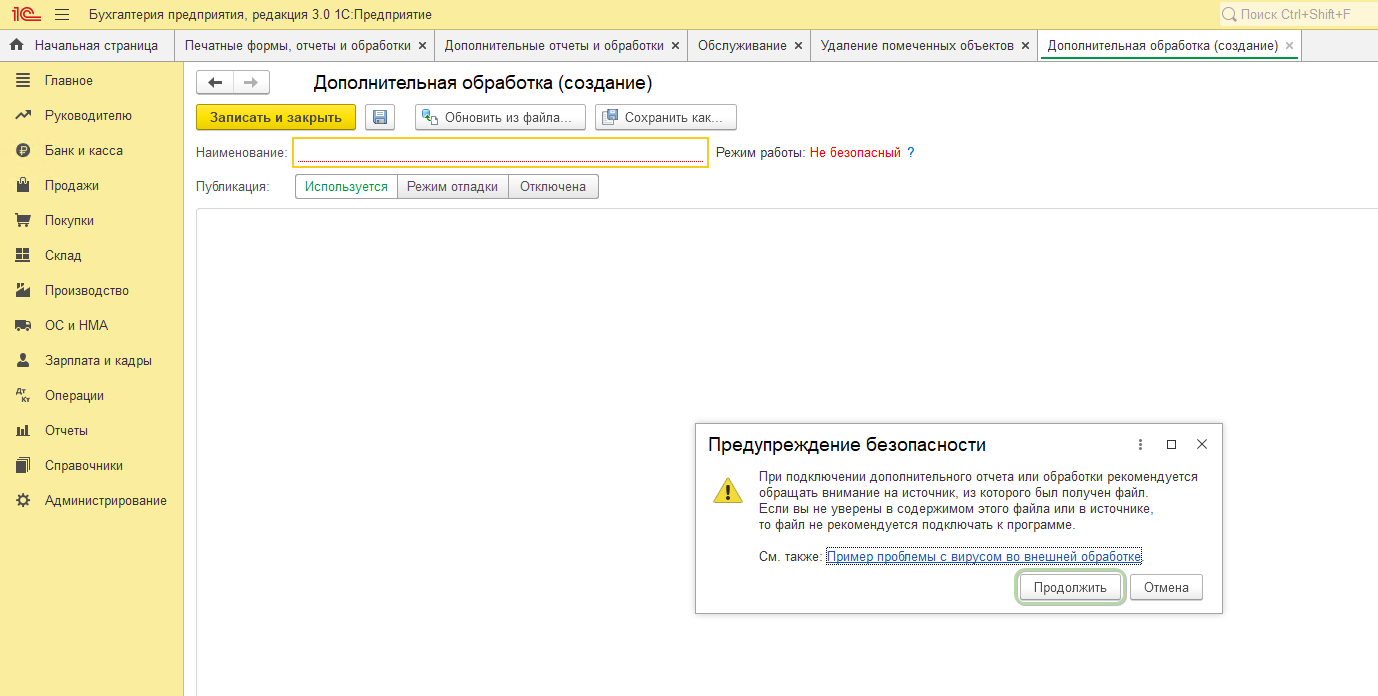Click the home icon on Начальная страница tab
This screenshot has height=696, width=1378.
pyautogui.click(x=16, y=45)
